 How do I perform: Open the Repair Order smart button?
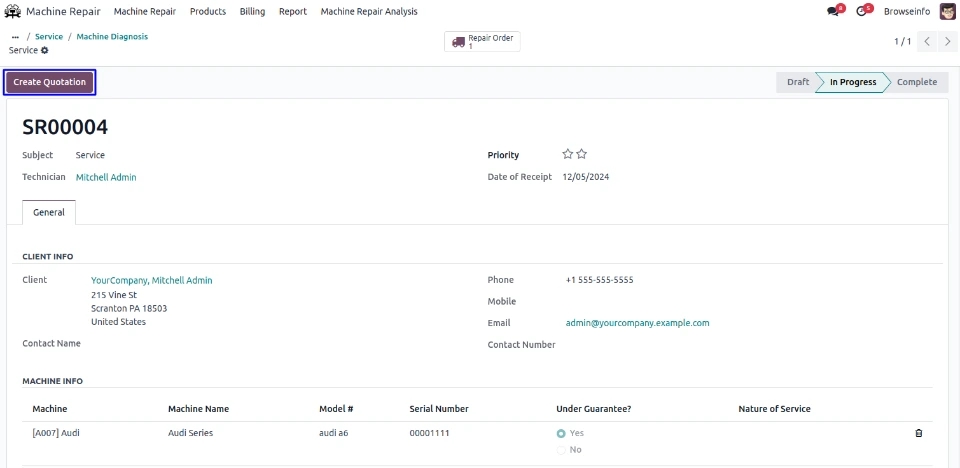pos(483,42)
